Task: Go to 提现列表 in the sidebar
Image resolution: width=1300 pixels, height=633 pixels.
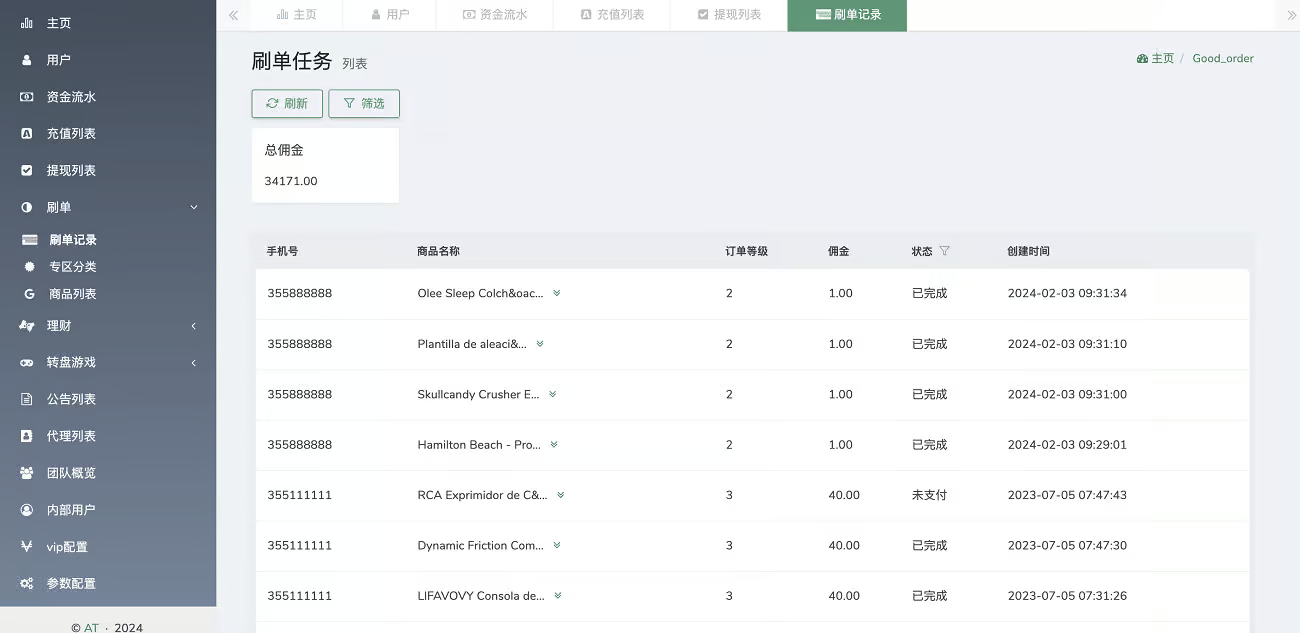Action: coord(71,171)
